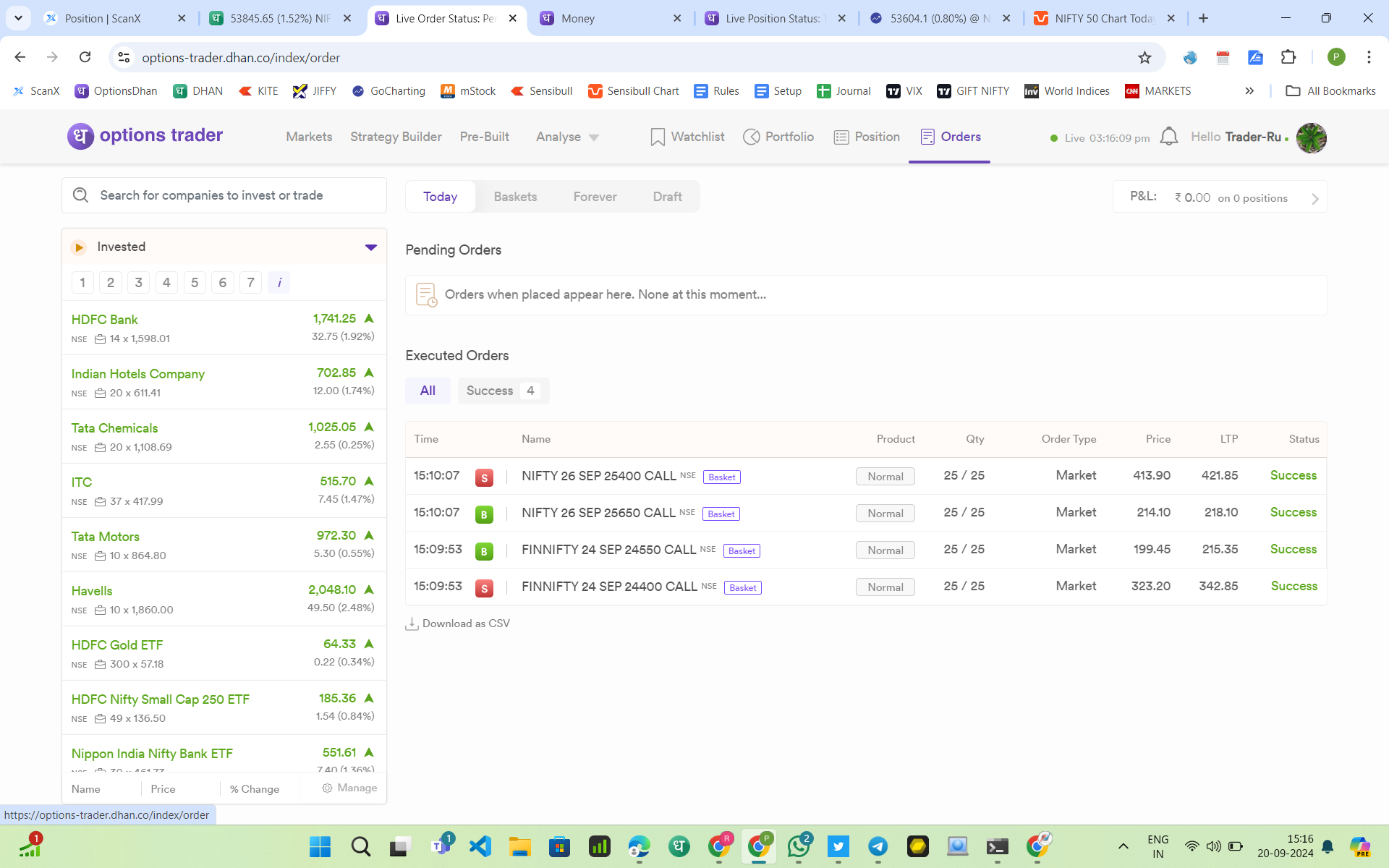Open Visual Studio Code from the taskbar
The height and width of the screenshot is (868, 1389).
(x=480, y=846)
